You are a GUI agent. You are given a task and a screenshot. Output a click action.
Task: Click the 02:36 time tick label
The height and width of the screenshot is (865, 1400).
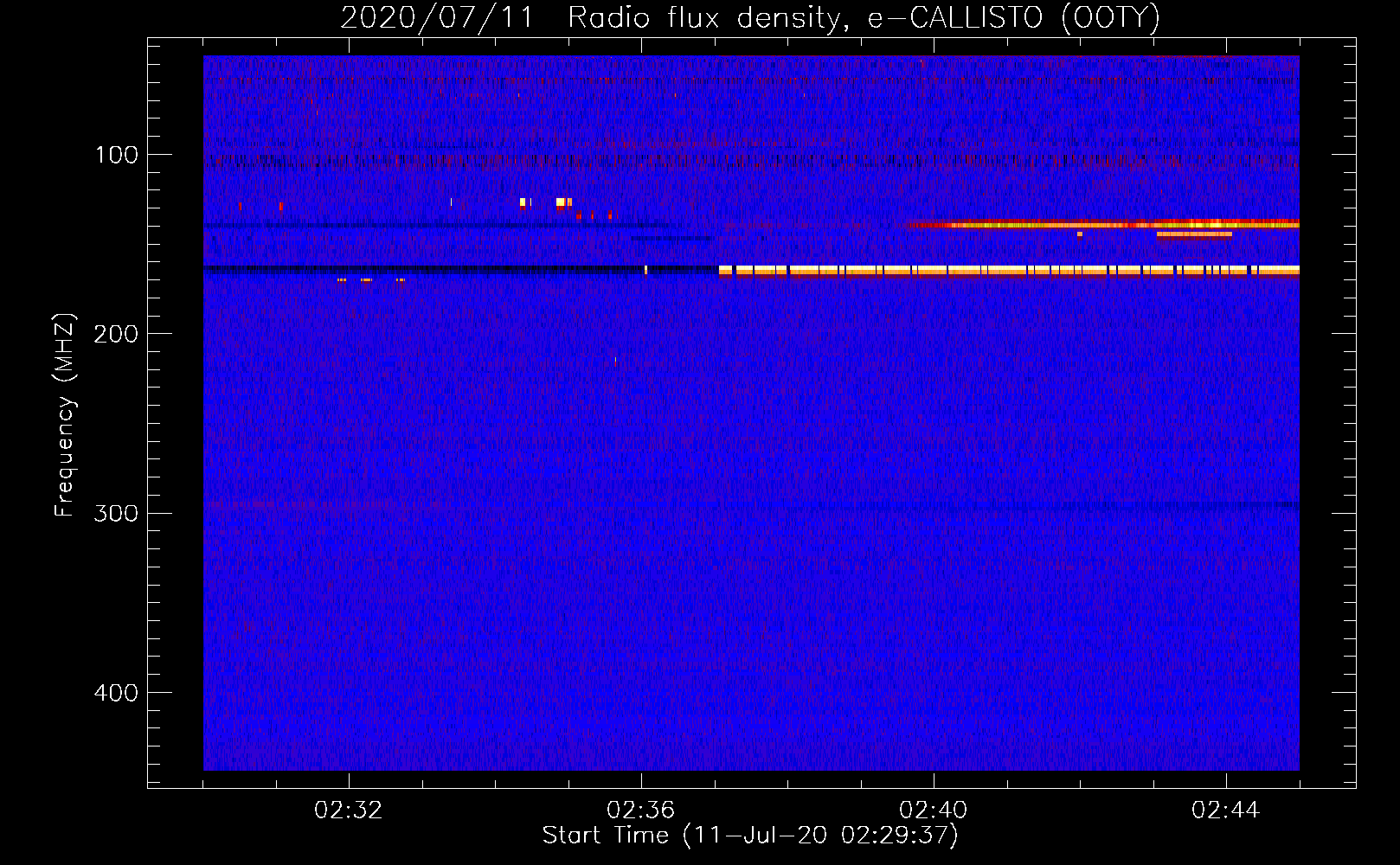pyautogui.click(x=641, y=811)
